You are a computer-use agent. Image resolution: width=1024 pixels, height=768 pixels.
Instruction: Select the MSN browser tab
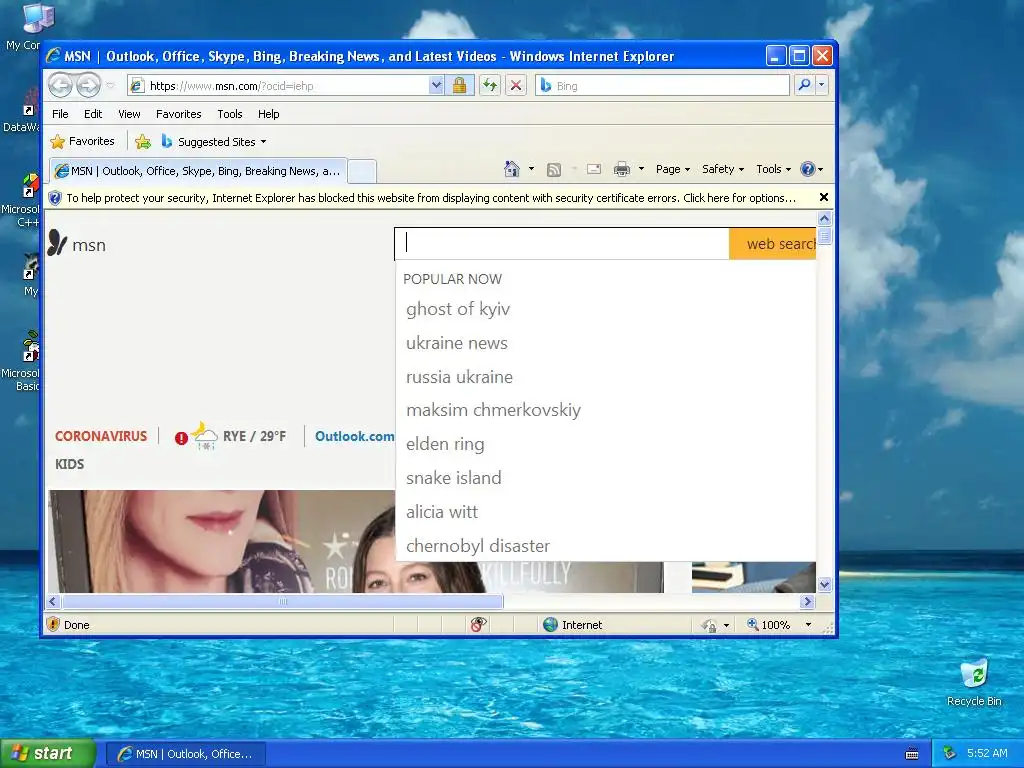[199, 171]
